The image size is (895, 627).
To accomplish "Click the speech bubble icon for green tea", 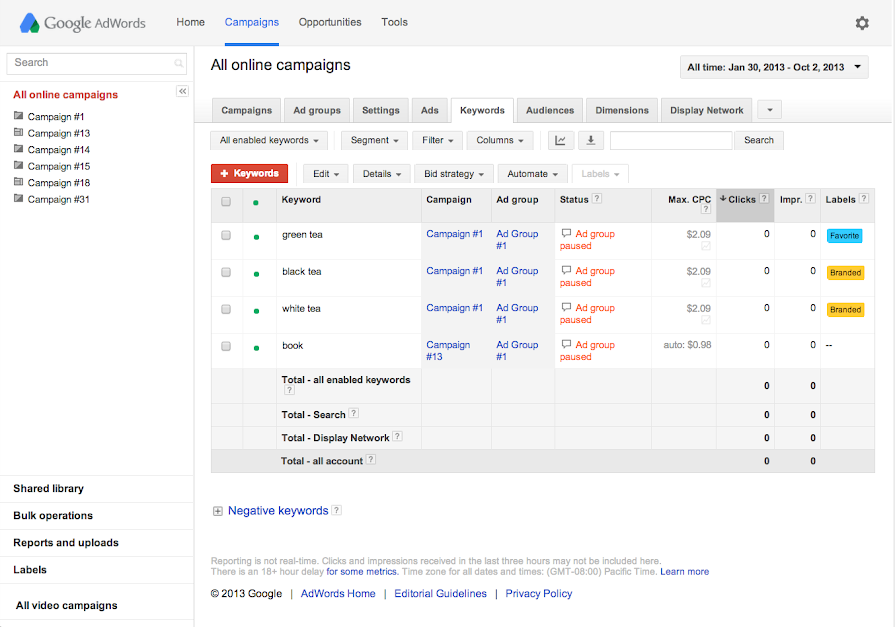I will pyautogui.click(x=566, y=234).
